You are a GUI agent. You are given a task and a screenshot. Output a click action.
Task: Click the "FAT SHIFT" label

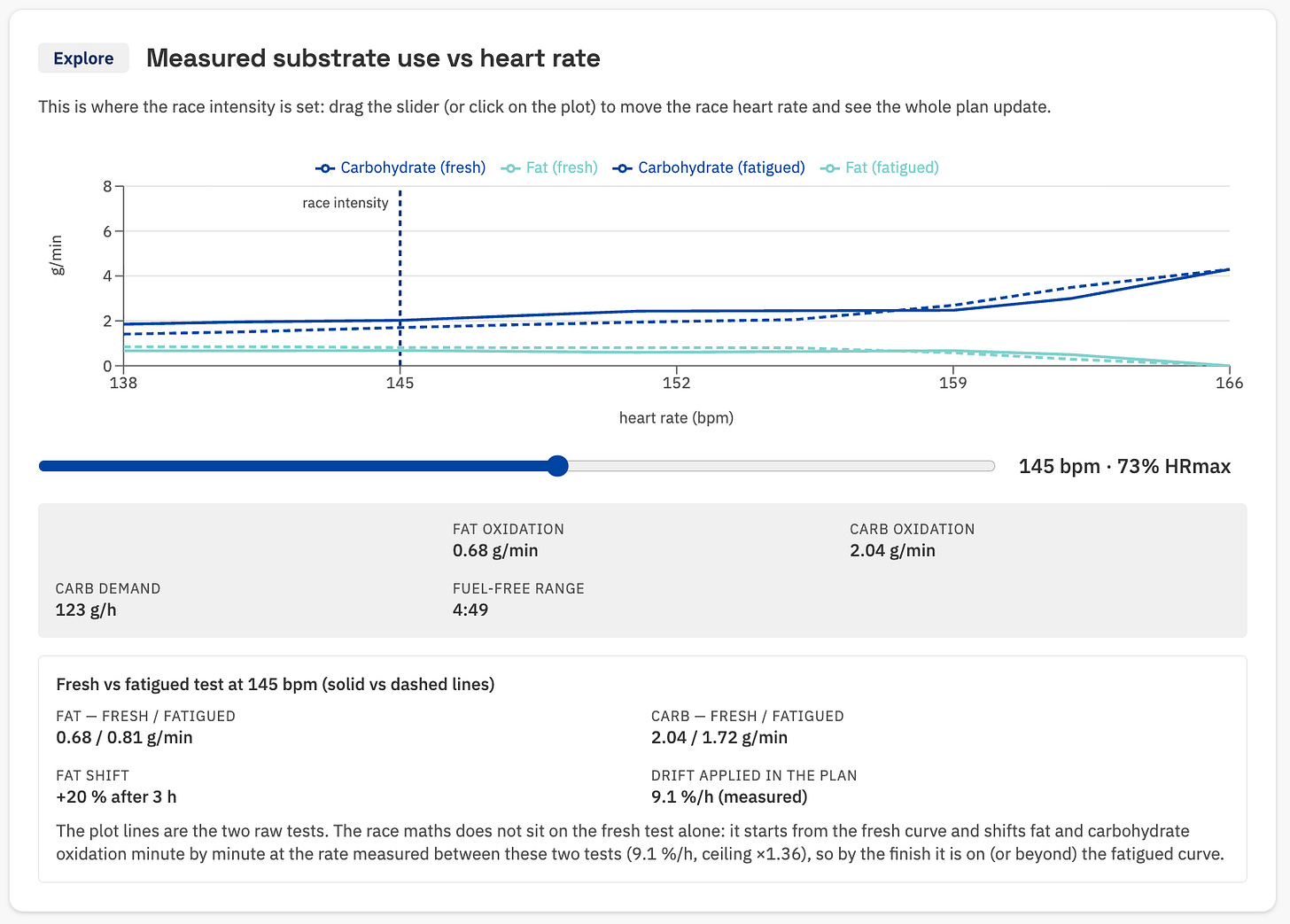point(92,775)
